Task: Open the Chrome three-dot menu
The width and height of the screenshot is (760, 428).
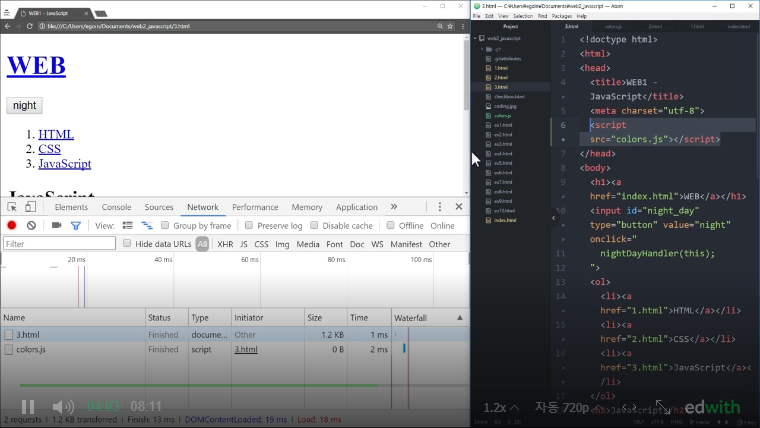Action: pos(463,26)
